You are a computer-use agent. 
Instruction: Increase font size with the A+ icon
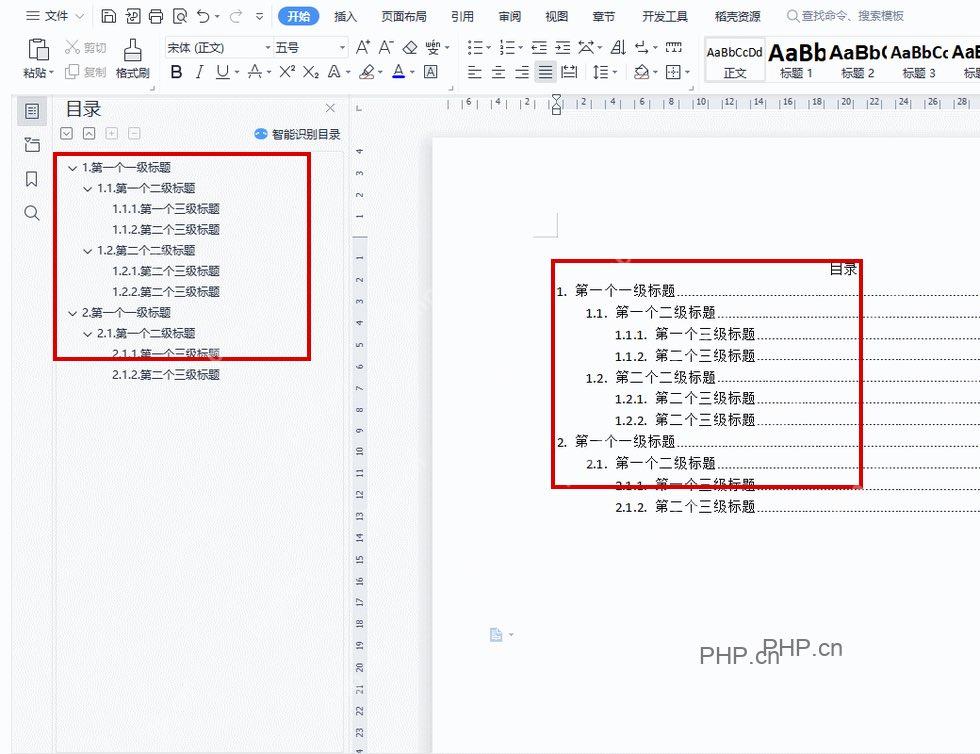coord(362,47)
